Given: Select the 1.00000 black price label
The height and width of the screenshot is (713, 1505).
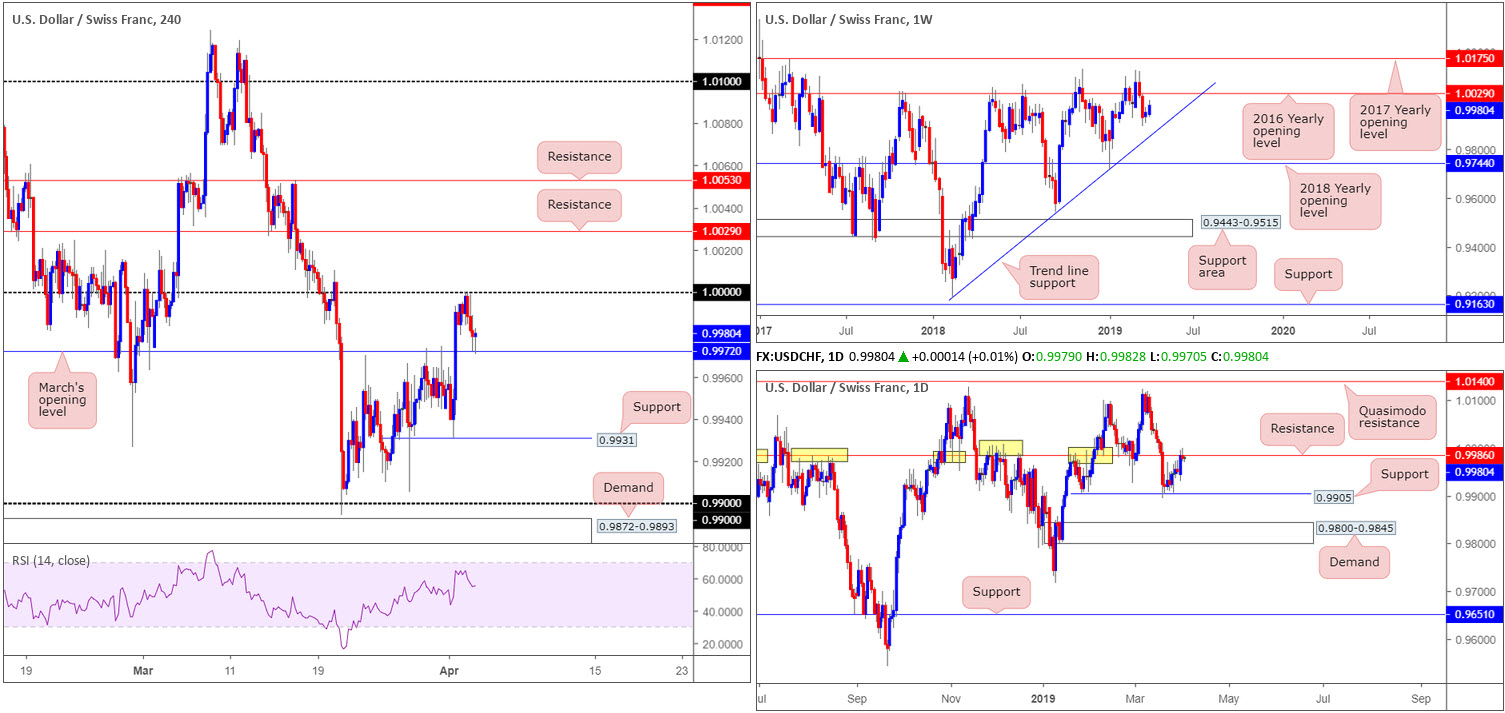Looking at the screenshot, I should pos(721,292).
